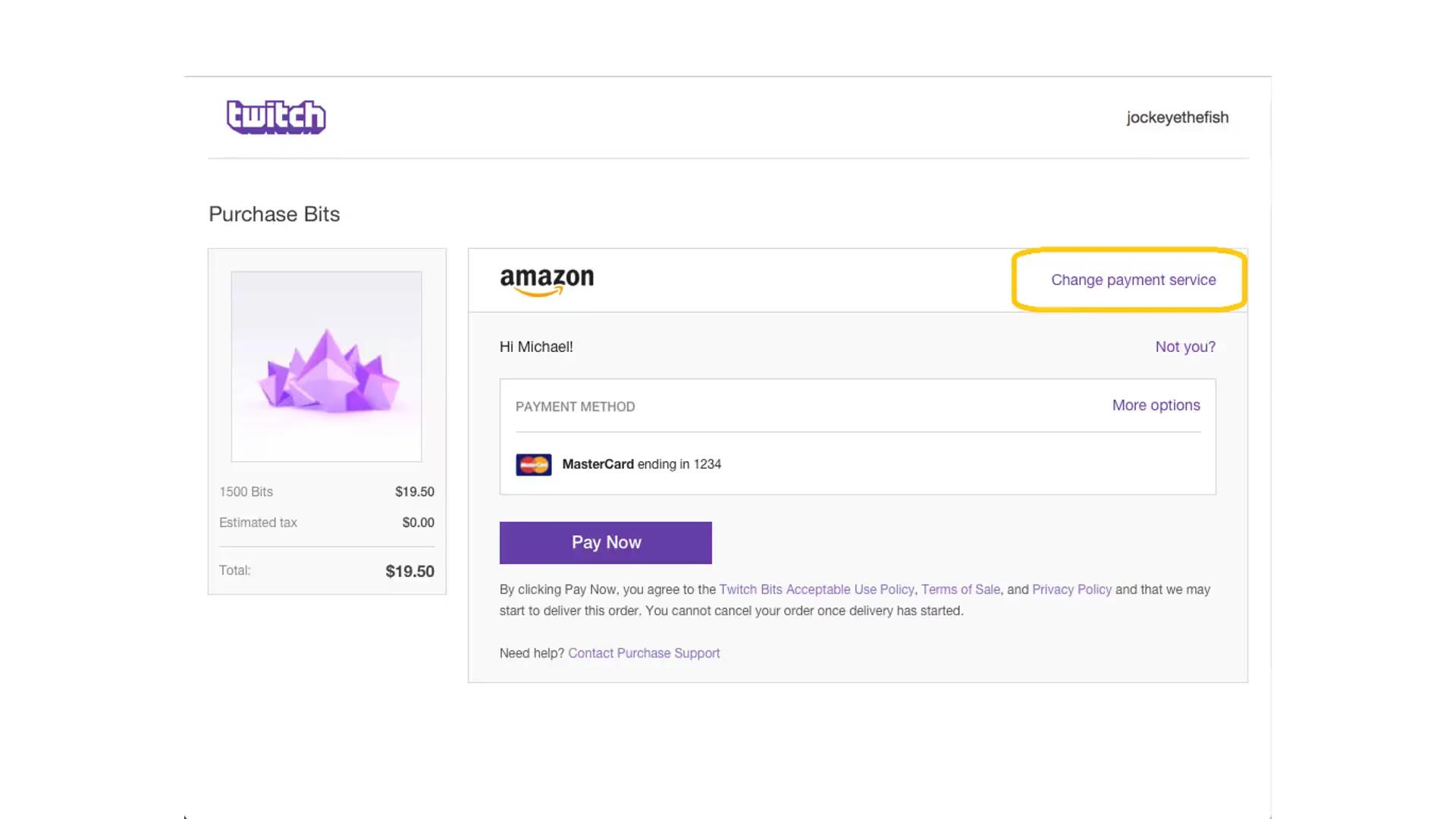1456x819 pixels.
Task: Click the MasterCard card icon
Action: 534,464
